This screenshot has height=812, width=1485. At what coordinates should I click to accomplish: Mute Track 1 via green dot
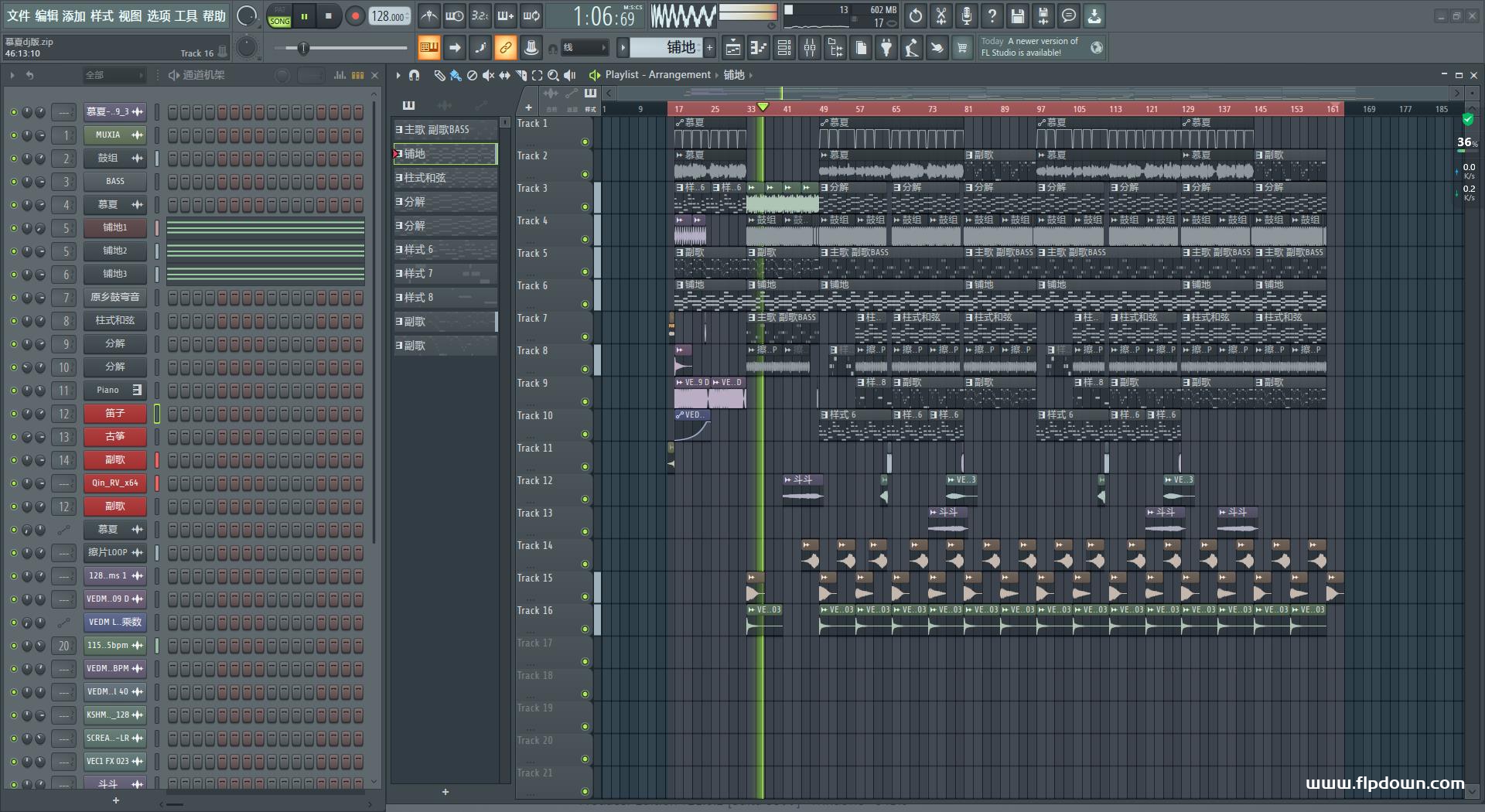point(585,142)
